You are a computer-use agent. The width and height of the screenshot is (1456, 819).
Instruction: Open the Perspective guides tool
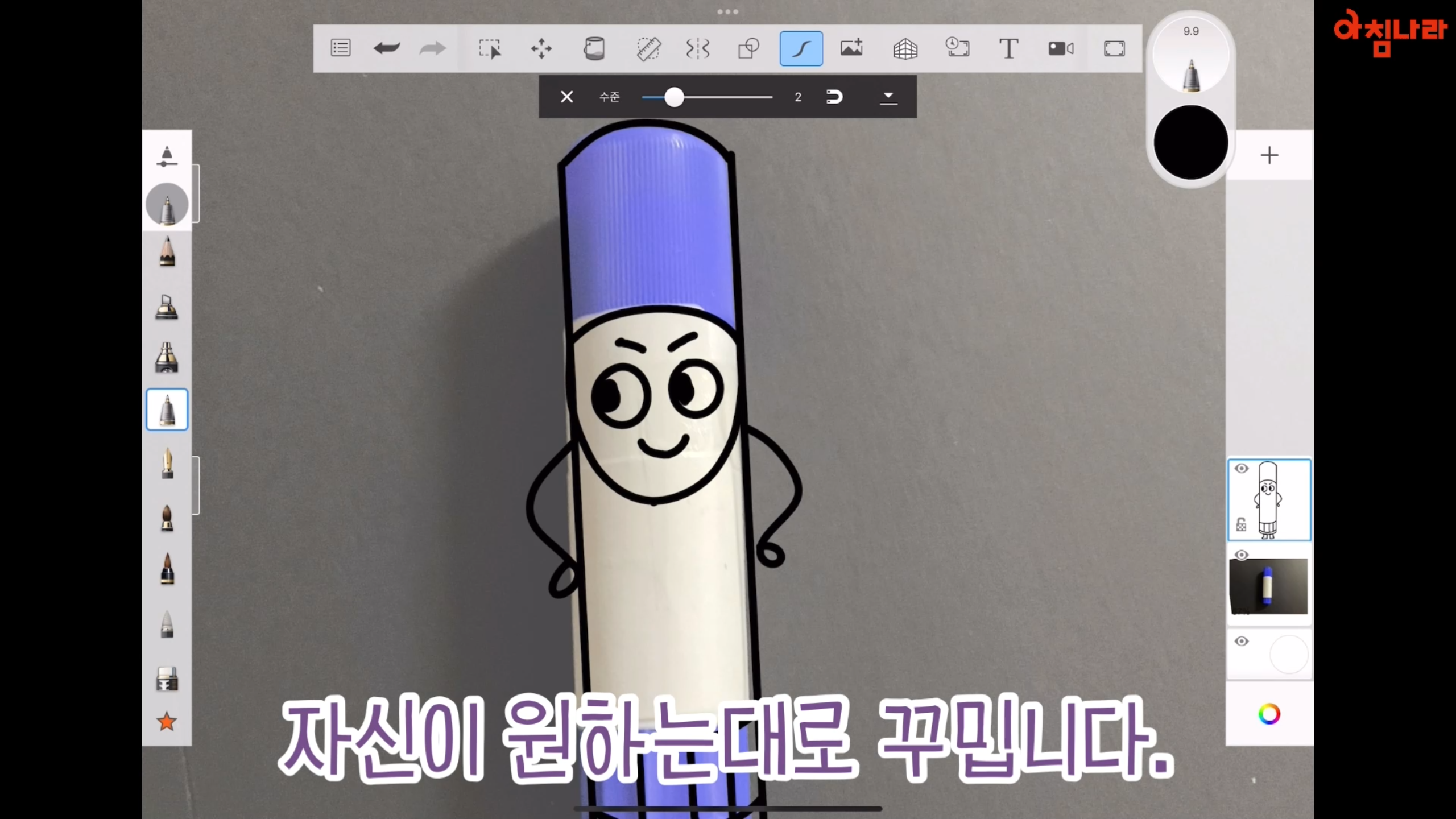click(905, 48)
